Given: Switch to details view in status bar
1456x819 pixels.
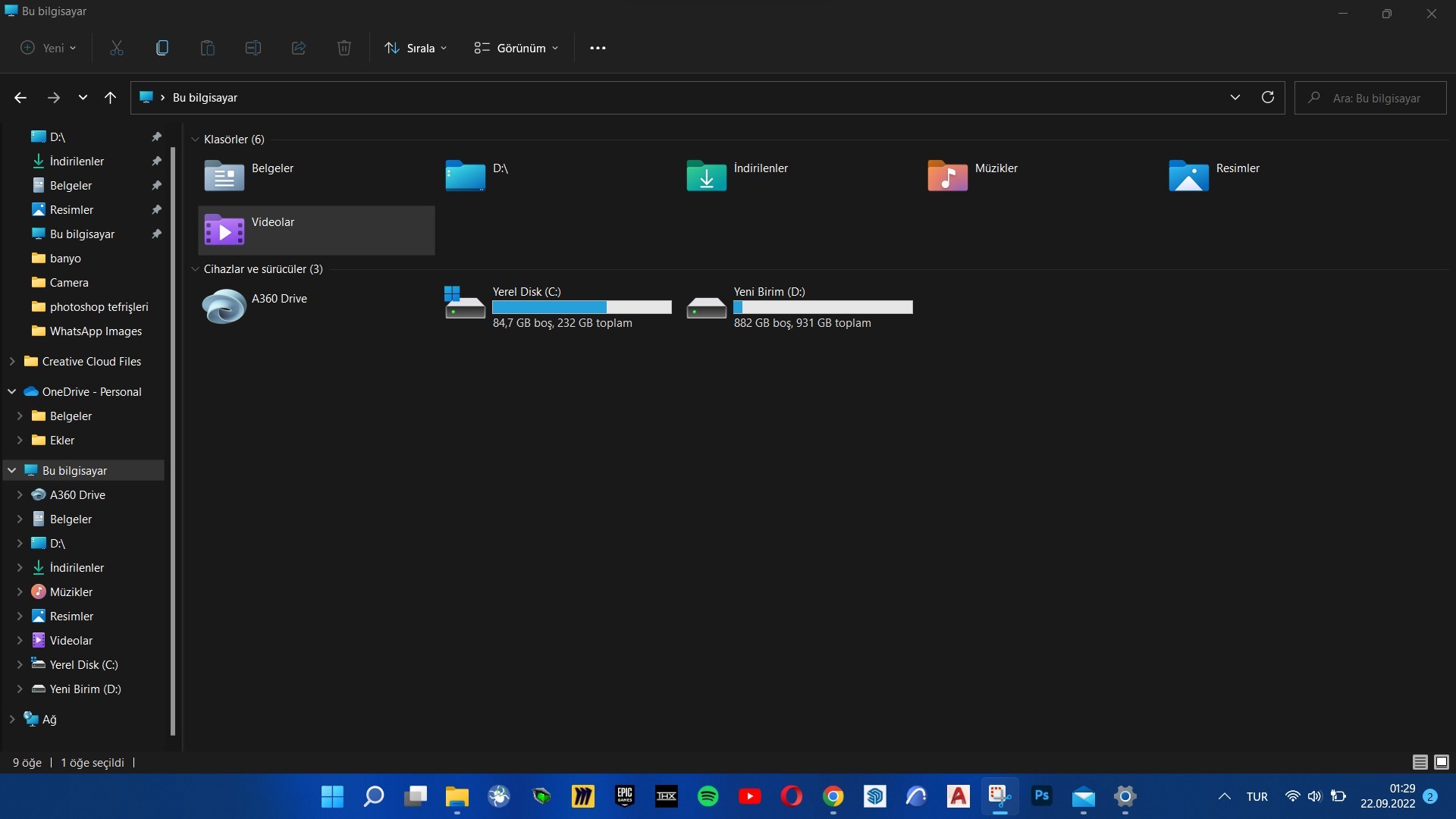Looking at the screenshot, I should [x=1420, y=762].
